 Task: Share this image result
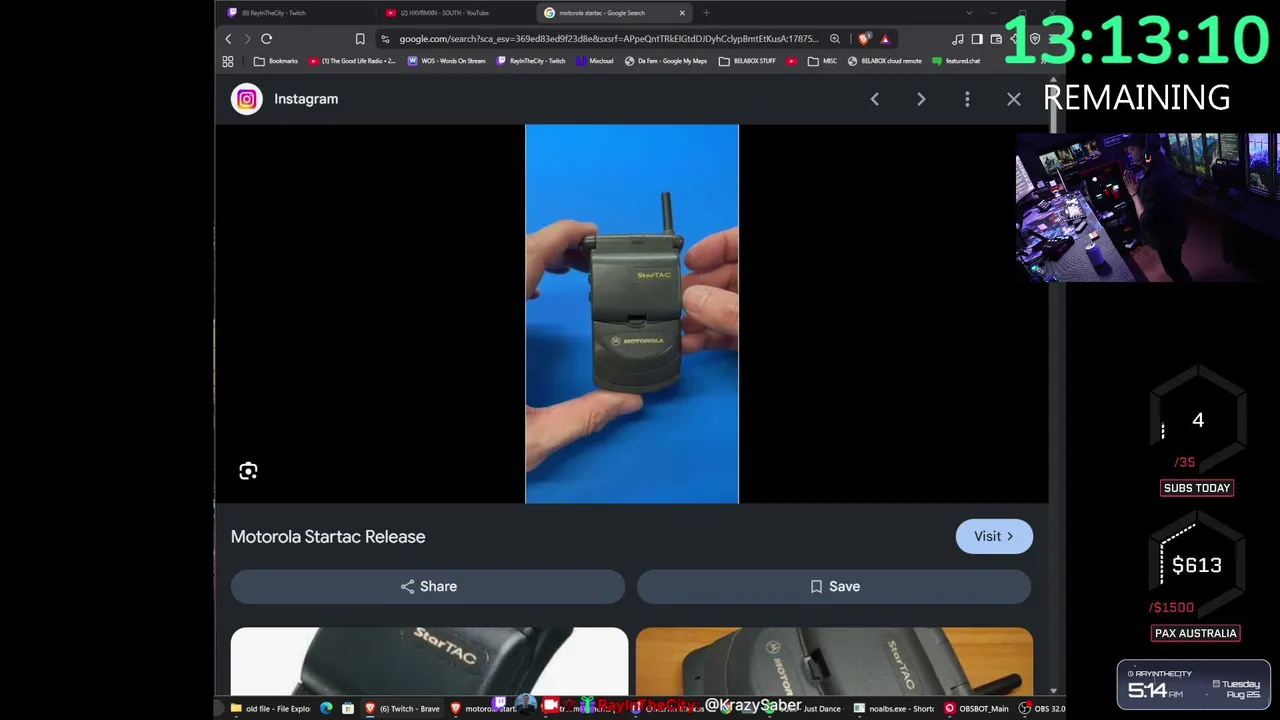[428, 587]
